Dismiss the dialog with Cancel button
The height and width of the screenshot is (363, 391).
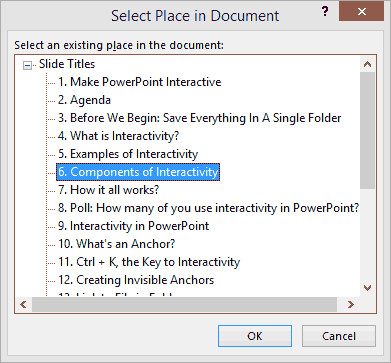click(x=339, y=336)
